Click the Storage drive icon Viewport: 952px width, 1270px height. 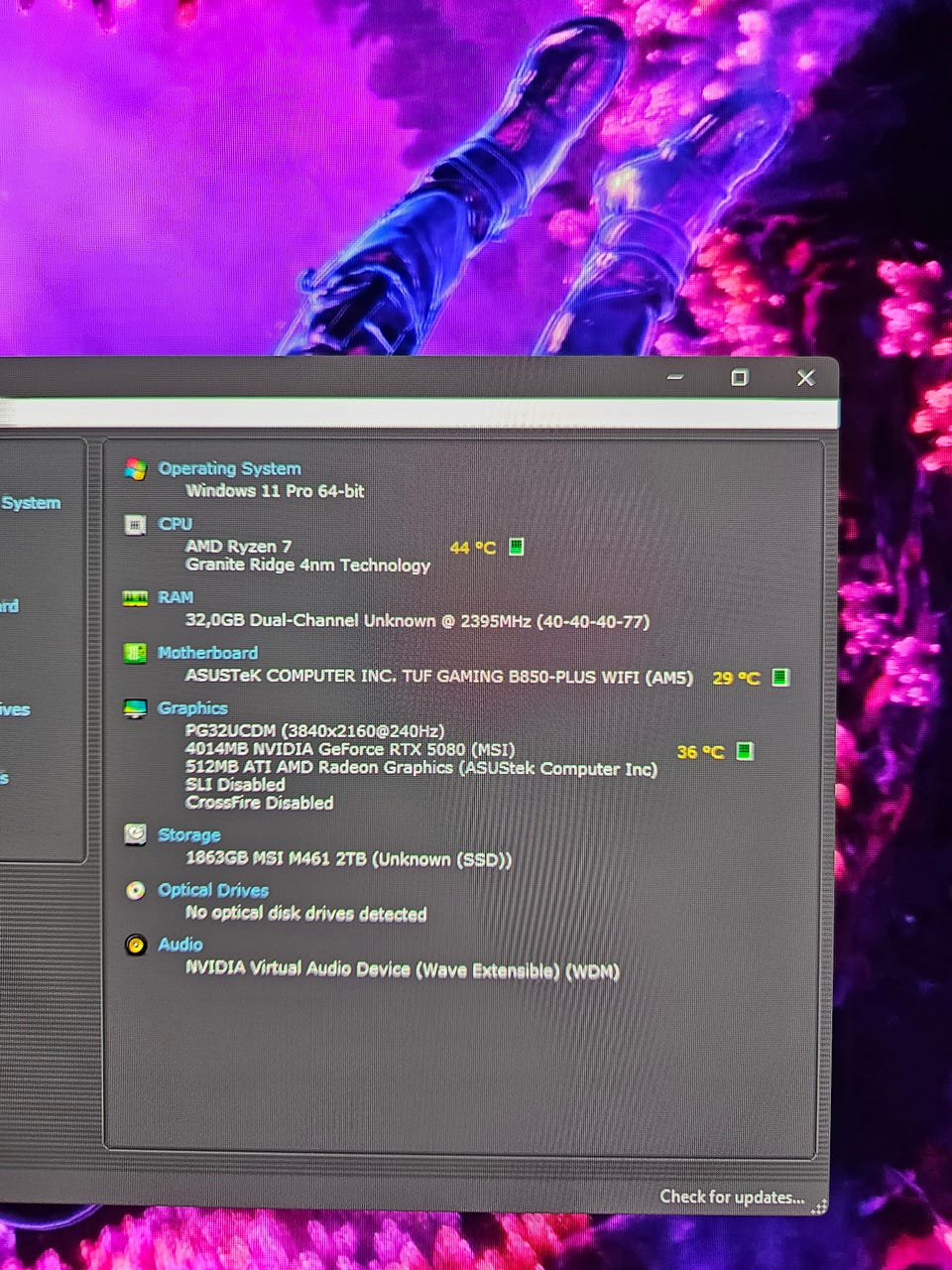pos(136,834)
